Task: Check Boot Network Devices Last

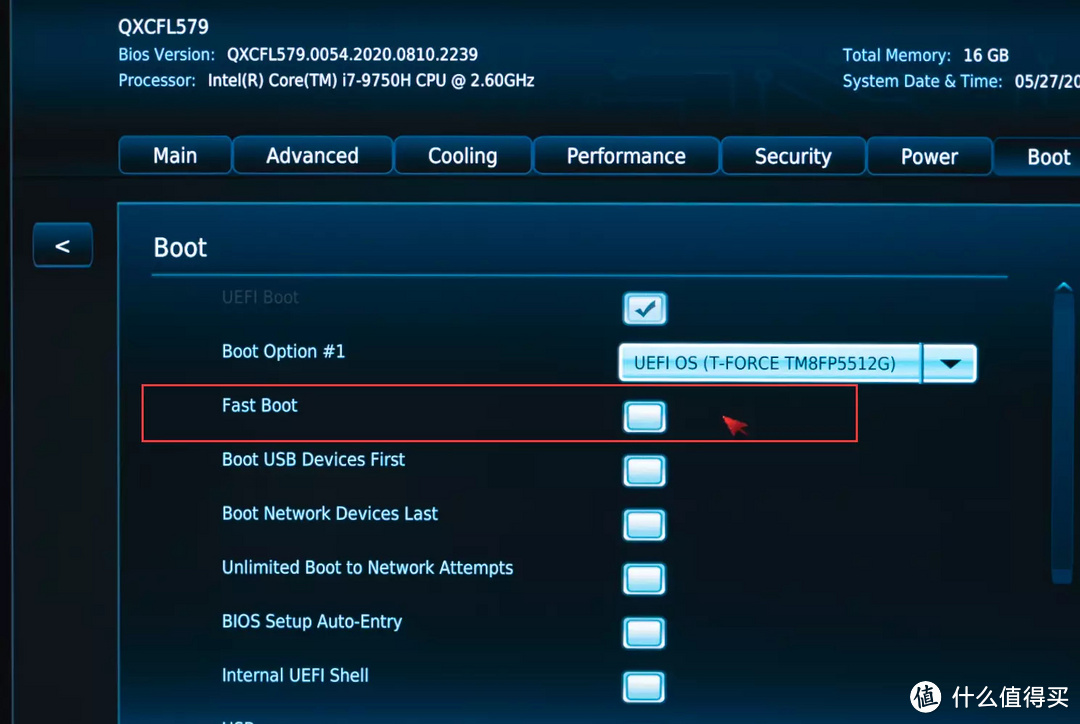Action: [x=644, y=525]
